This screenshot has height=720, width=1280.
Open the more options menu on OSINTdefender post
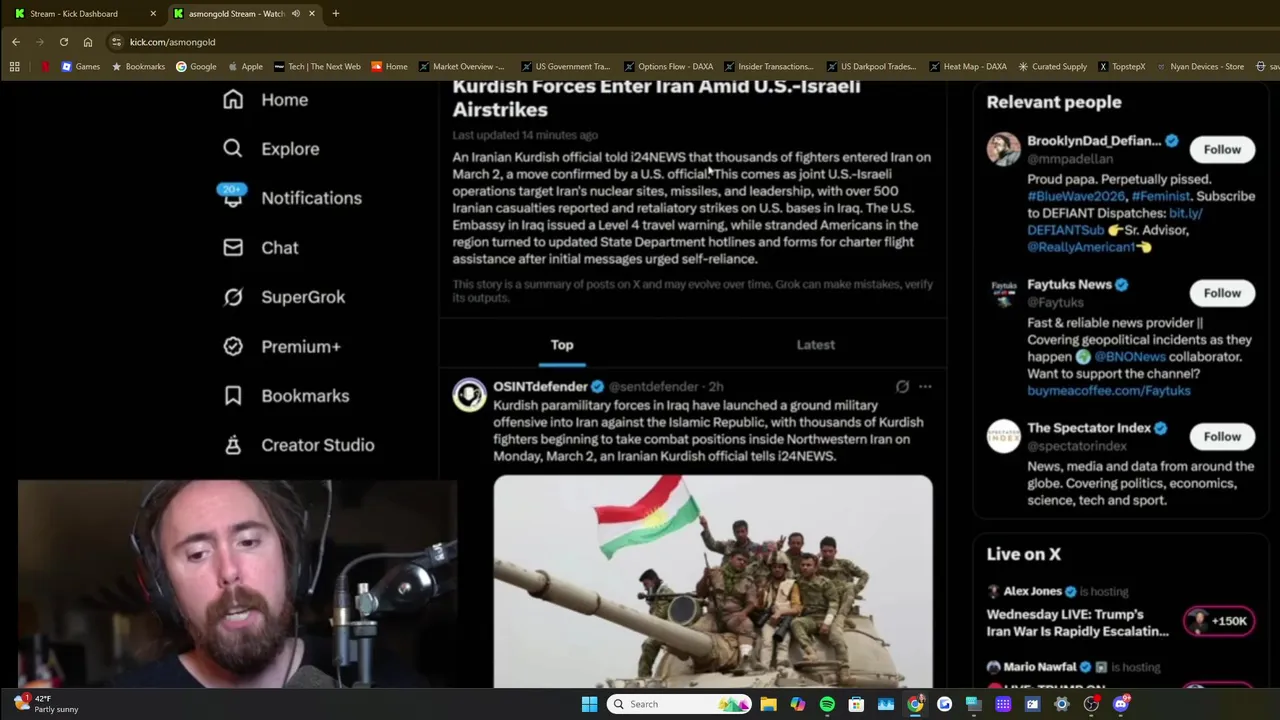tap(925, 386)
